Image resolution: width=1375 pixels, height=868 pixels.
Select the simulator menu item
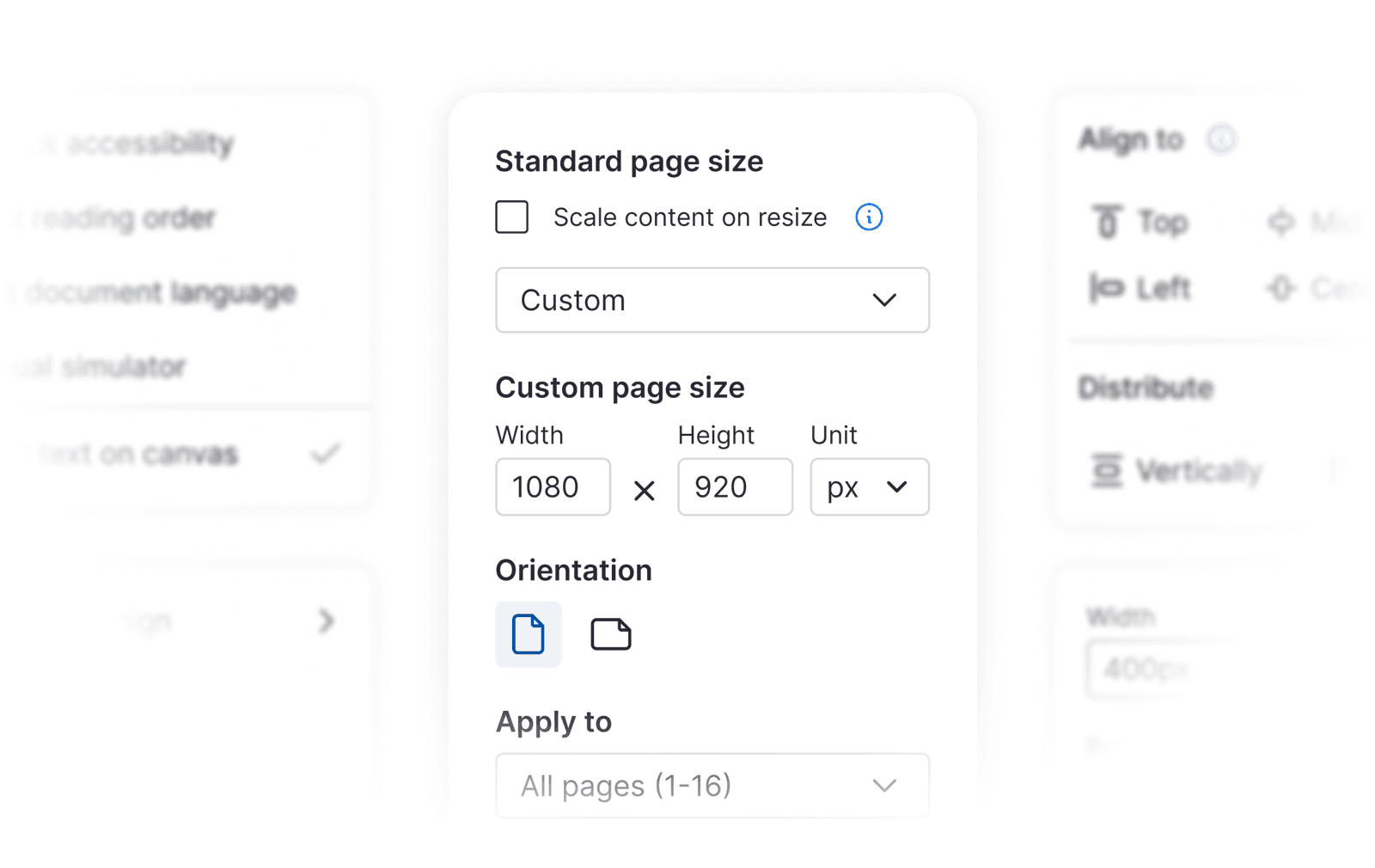point(101,367)
